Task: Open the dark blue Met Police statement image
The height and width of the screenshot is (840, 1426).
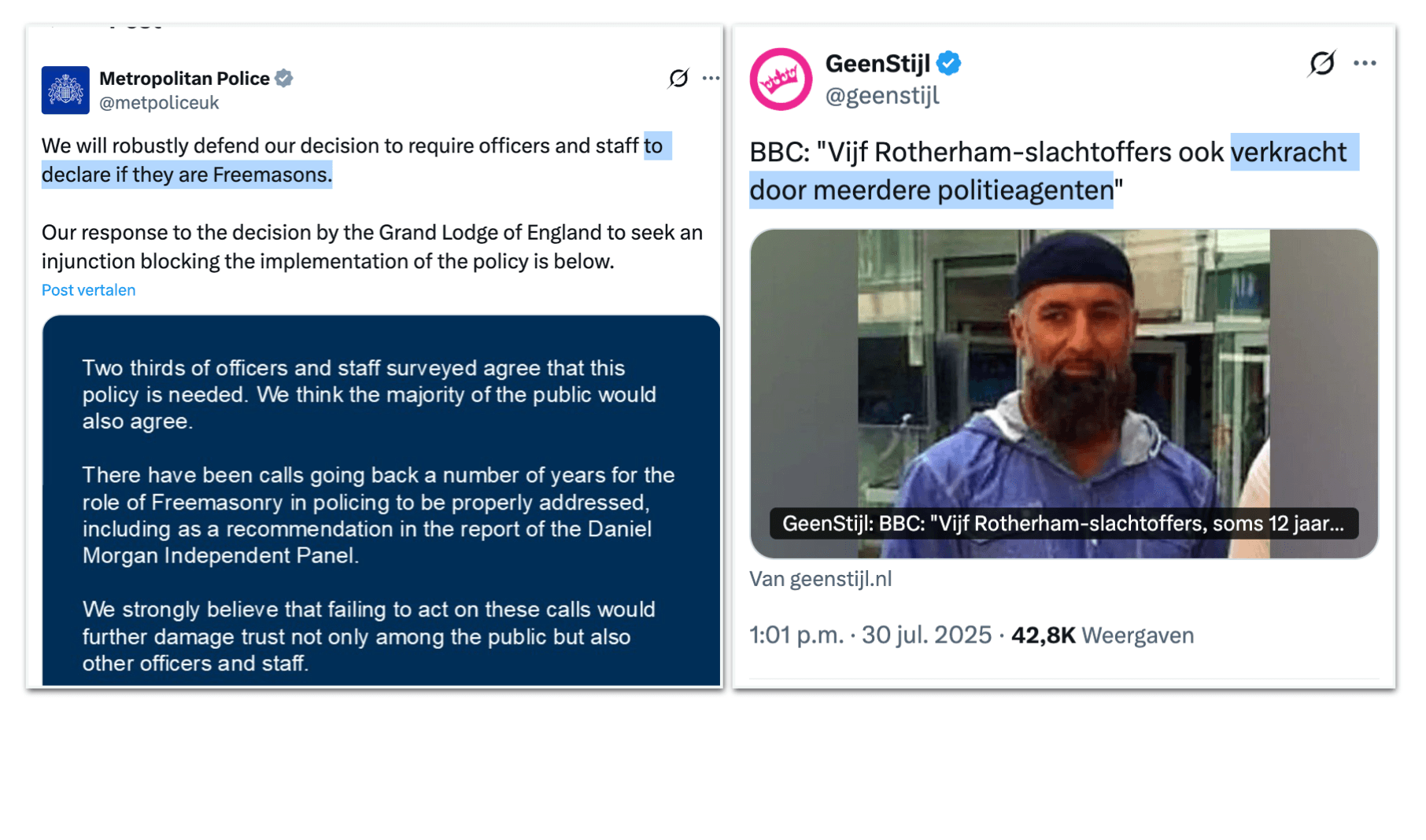Action: (x=381, y=500)
